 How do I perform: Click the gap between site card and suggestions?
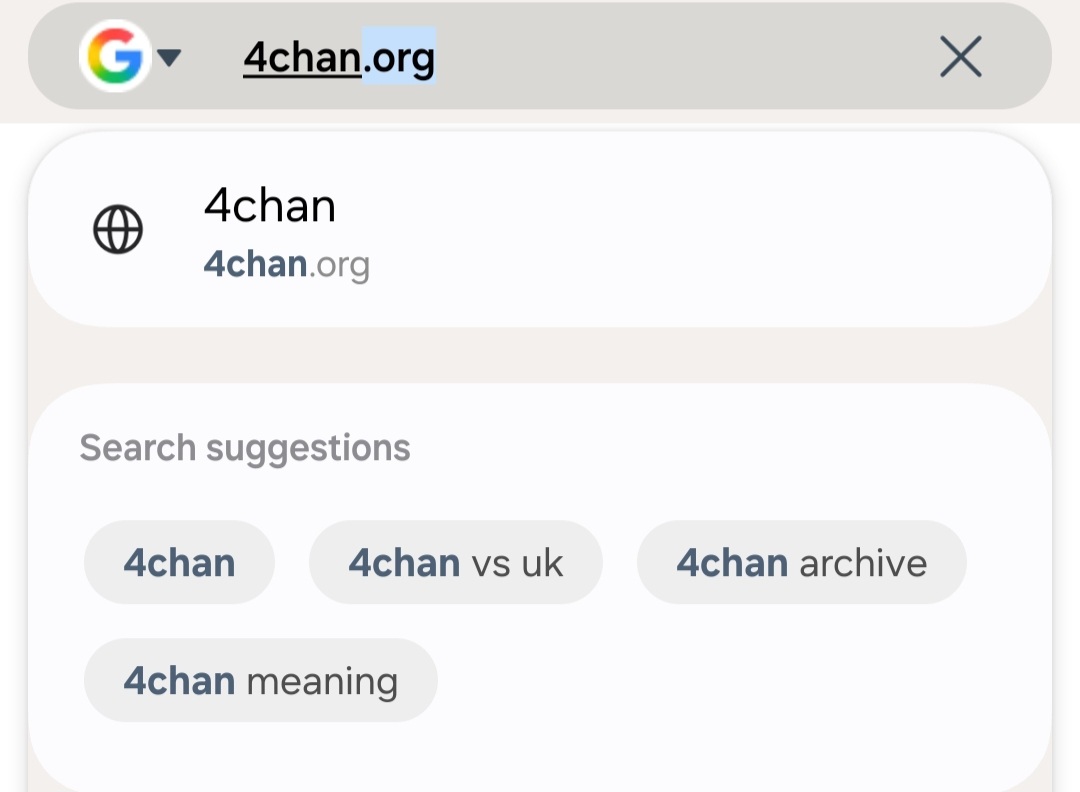point(540,355)
